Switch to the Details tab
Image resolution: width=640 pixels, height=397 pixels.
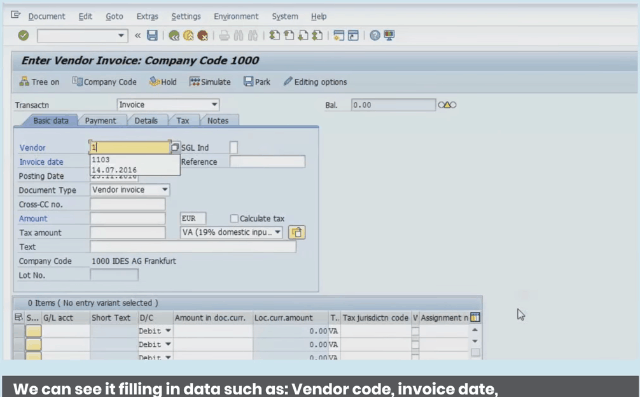point(146,121)
